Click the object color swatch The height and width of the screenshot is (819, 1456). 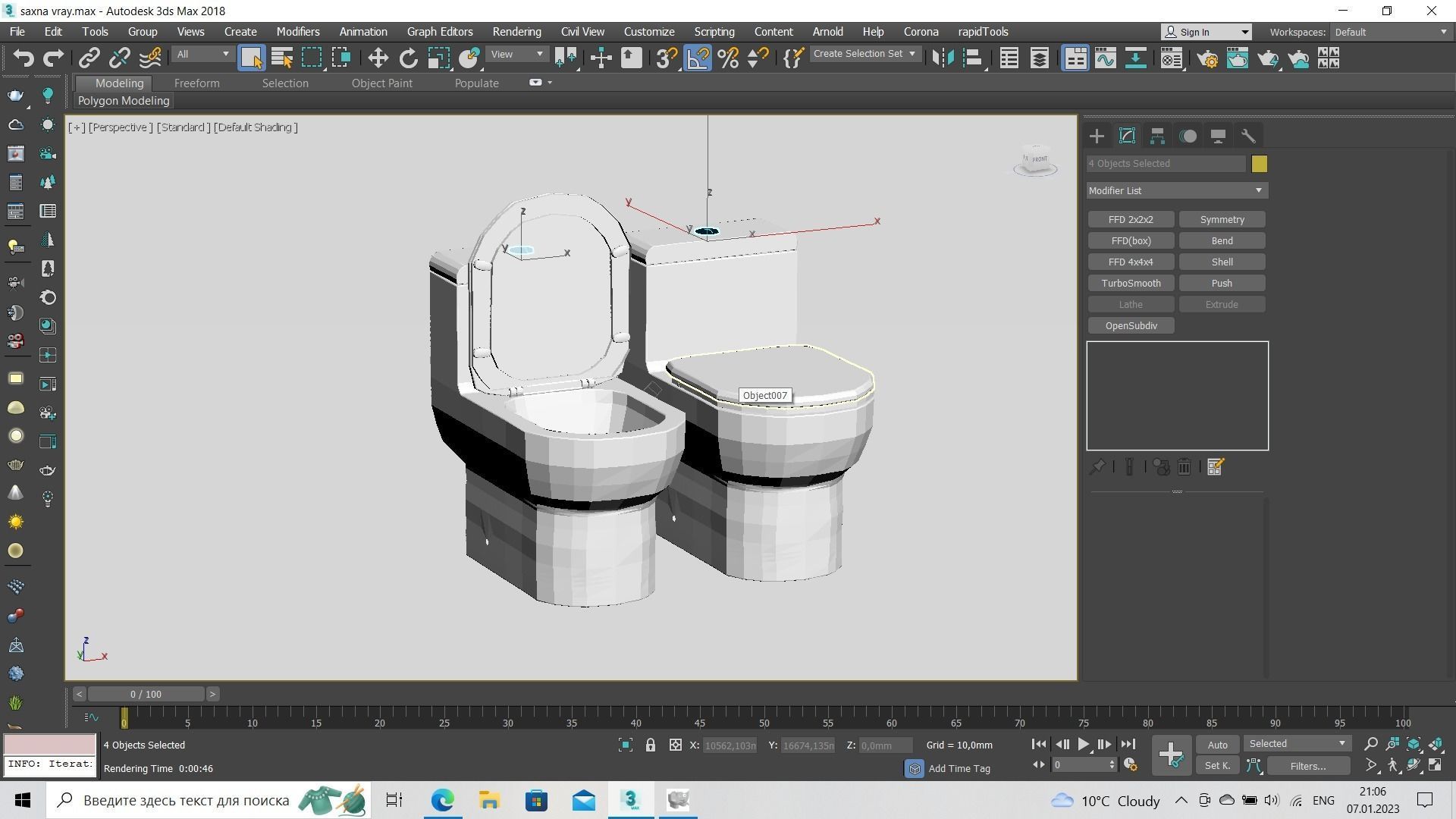tap(1259, 164)
